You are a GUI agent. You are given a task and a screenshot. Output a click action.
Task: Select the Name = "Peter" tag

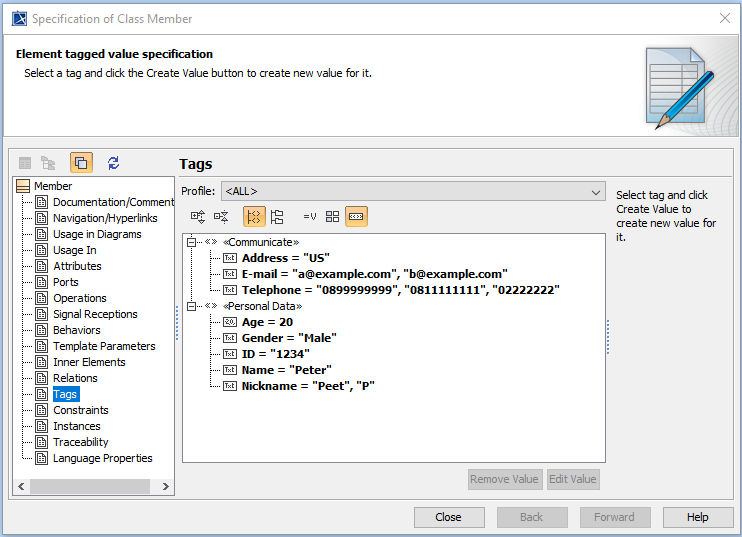click(x=286, y=370)
